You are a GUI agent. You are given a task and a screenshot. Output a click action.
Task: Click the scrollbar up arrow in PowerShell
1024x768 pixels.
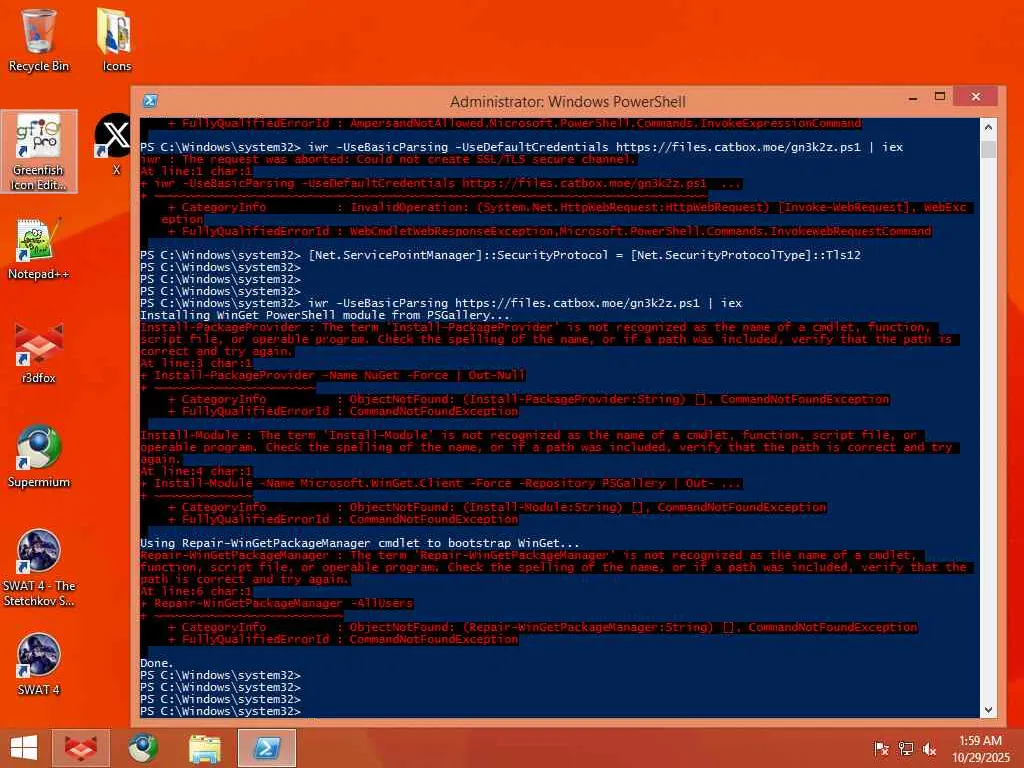coord(988,127)
